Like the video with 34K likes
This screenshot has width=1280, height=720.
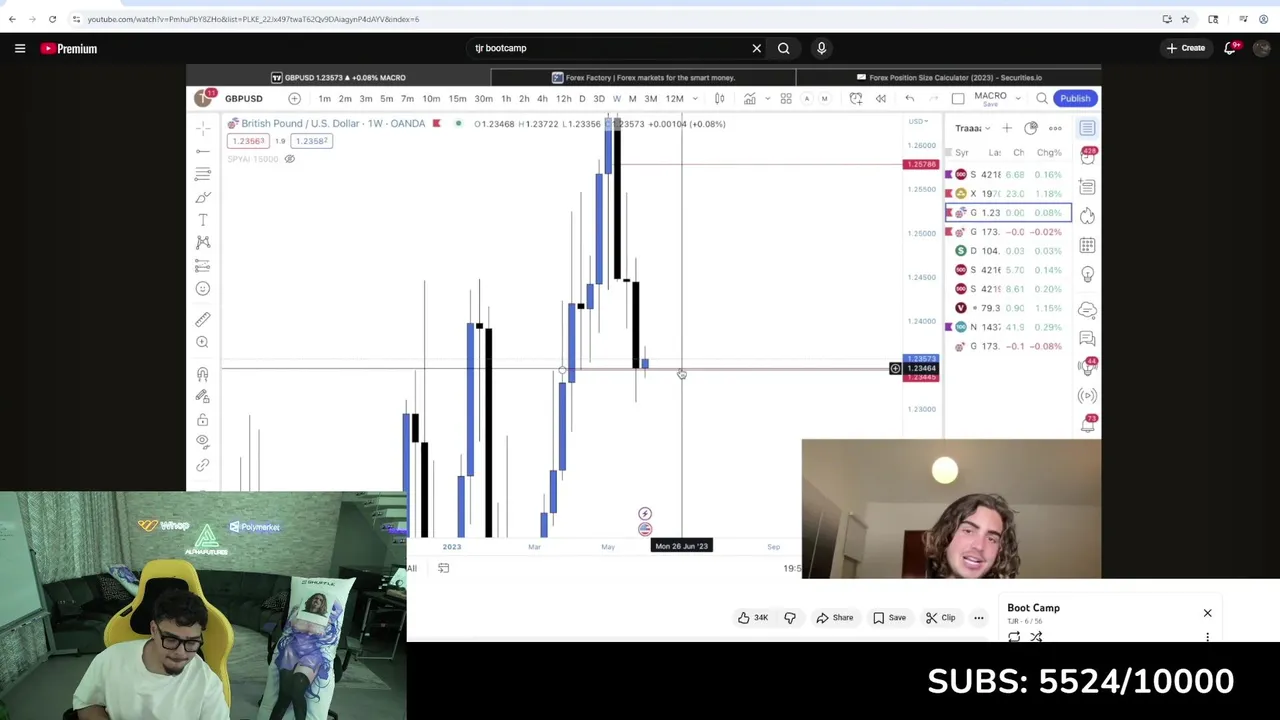coord(753,618)
